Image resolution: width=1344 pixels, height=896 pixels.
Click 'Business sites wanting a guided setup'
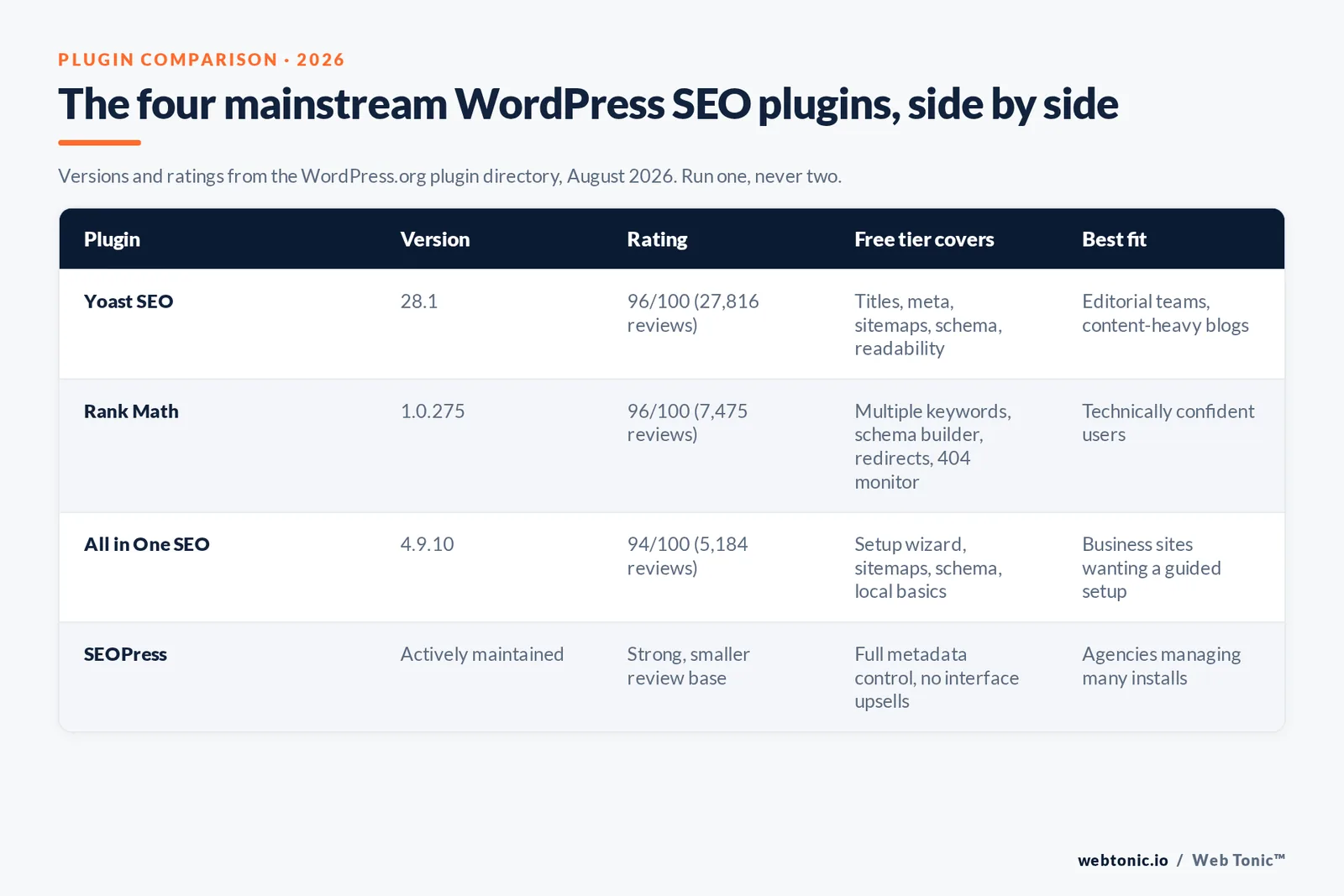click(x=1152, y=568)
